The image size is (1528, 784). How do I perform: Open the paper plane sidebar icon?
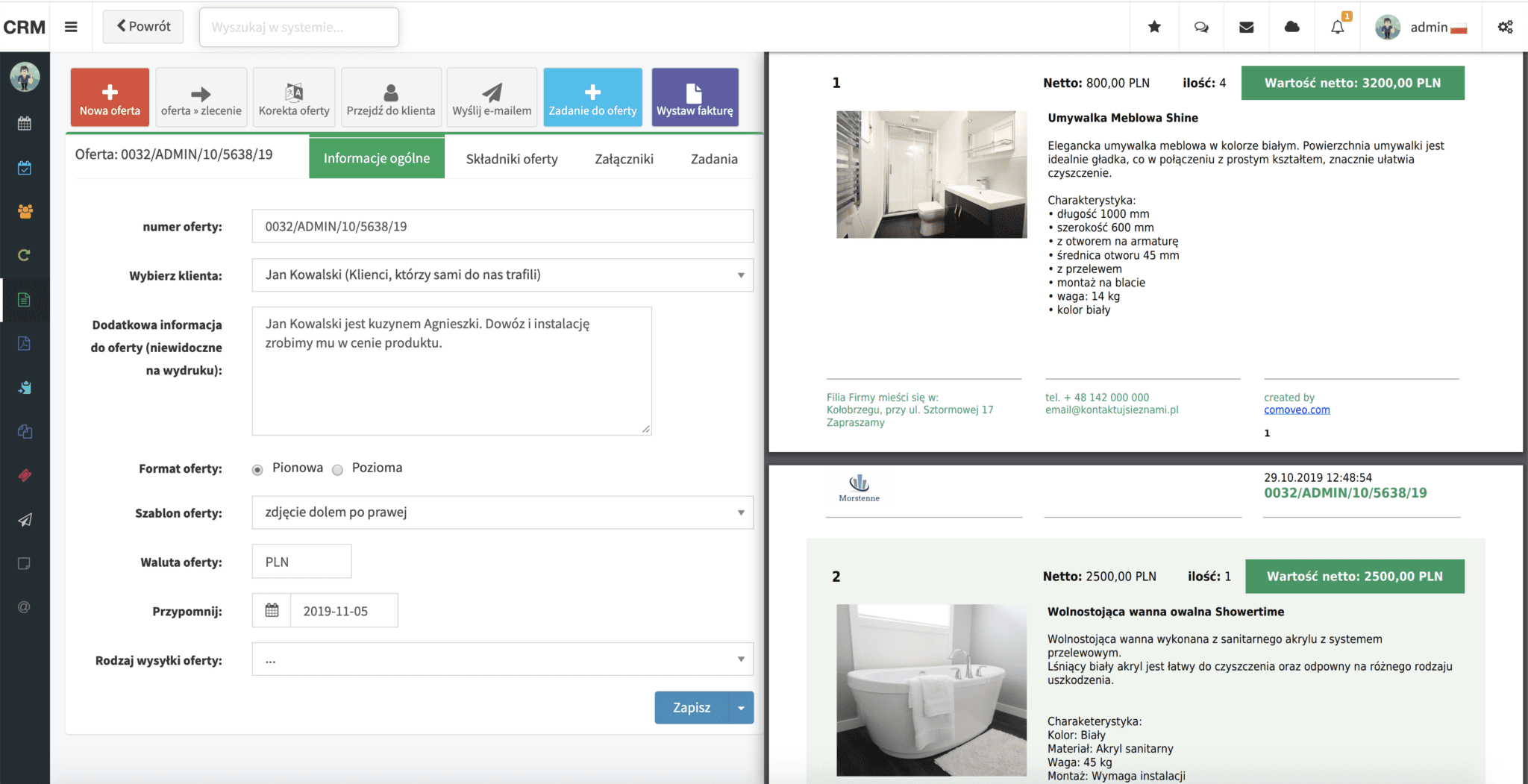pyautogui.click(x=25, y=520)
